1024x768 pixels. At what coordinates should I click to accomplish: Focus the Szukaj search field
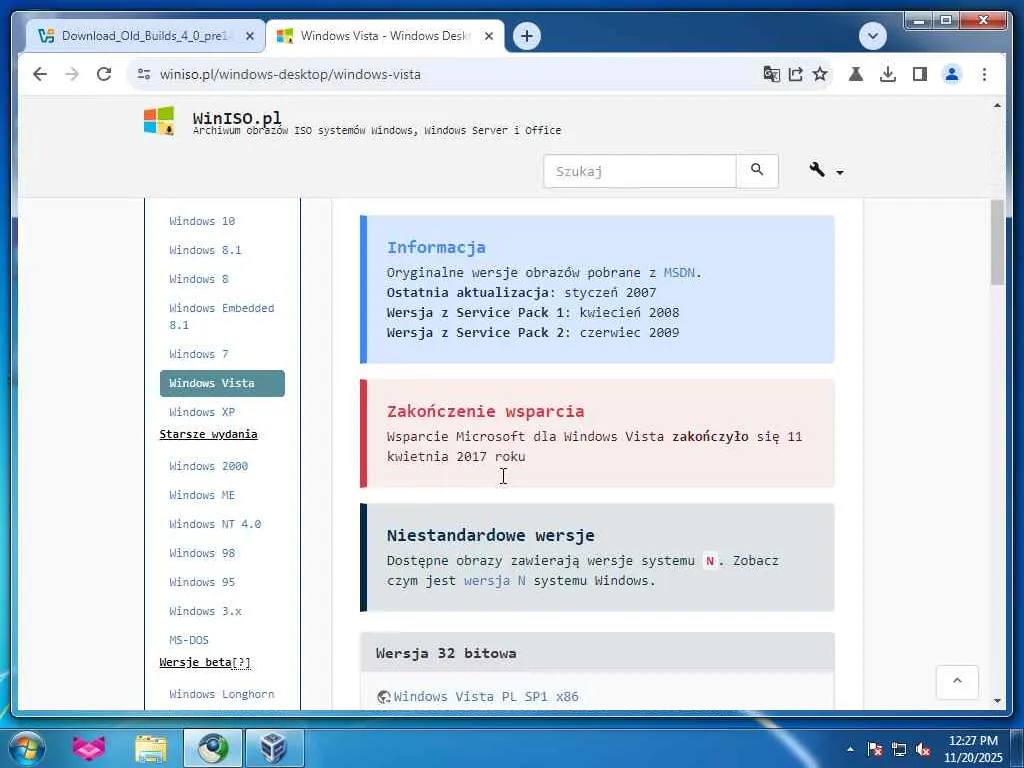[639, 171]
